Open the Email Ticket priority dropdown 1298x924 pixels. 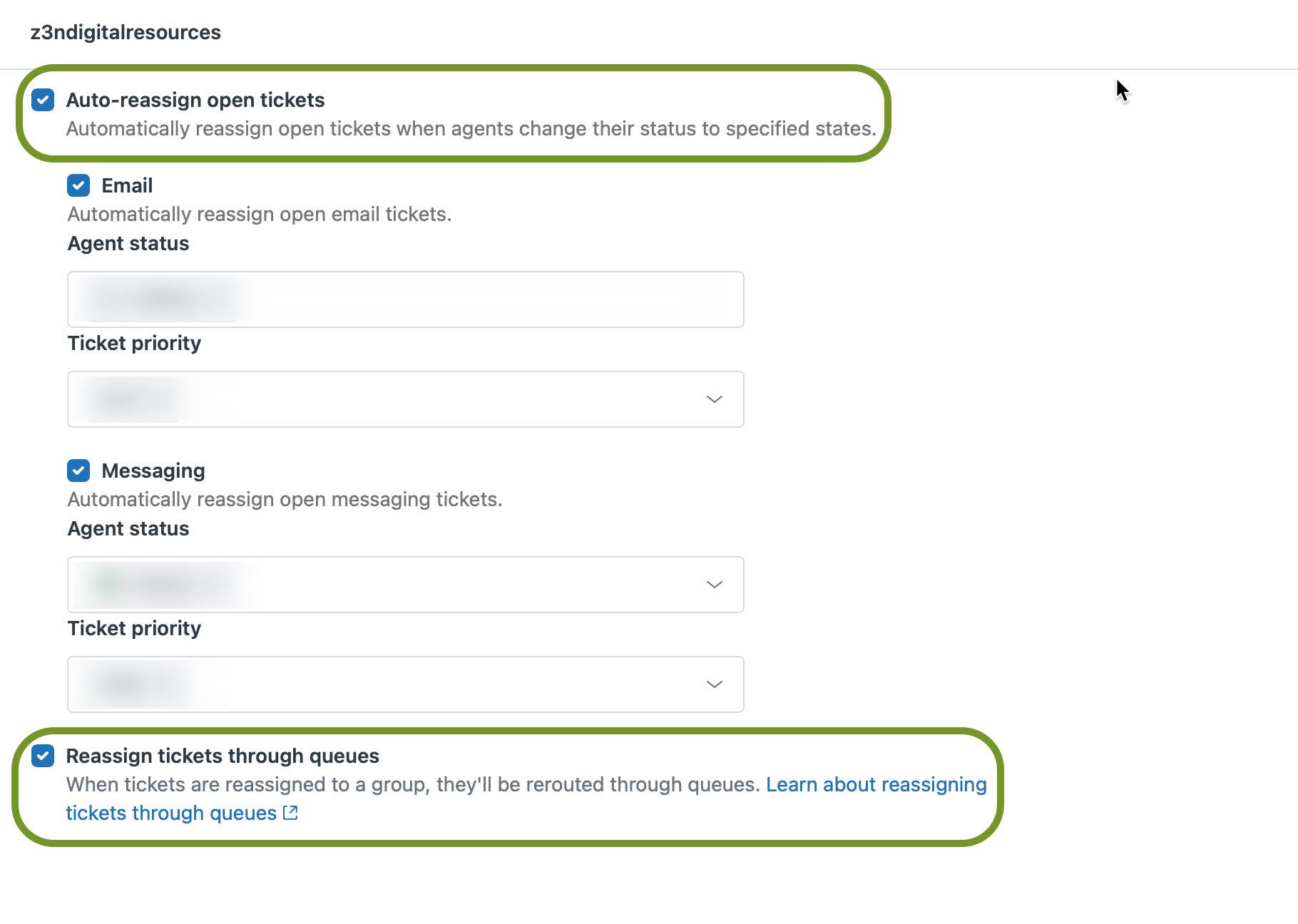click(405, 399)
